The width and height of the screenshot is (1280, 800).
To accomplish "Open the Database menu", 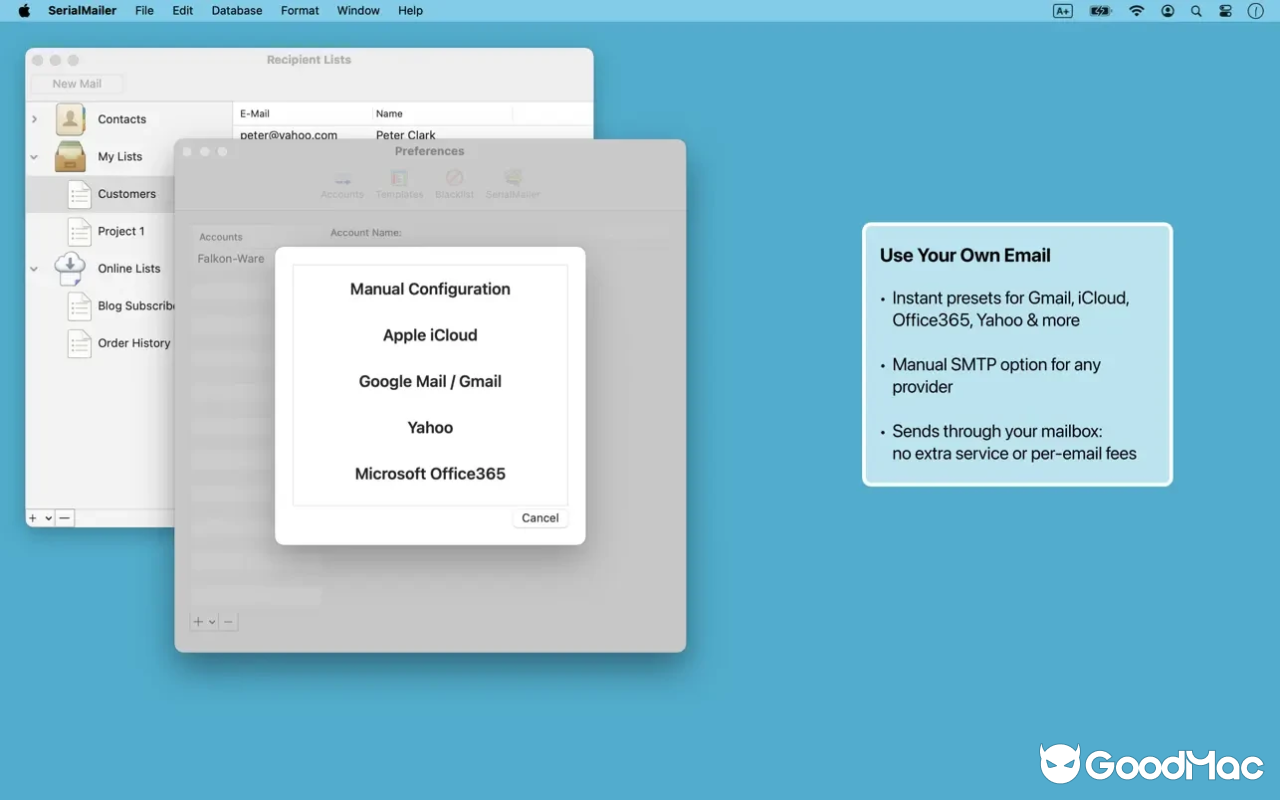I will tap(236, 10).
